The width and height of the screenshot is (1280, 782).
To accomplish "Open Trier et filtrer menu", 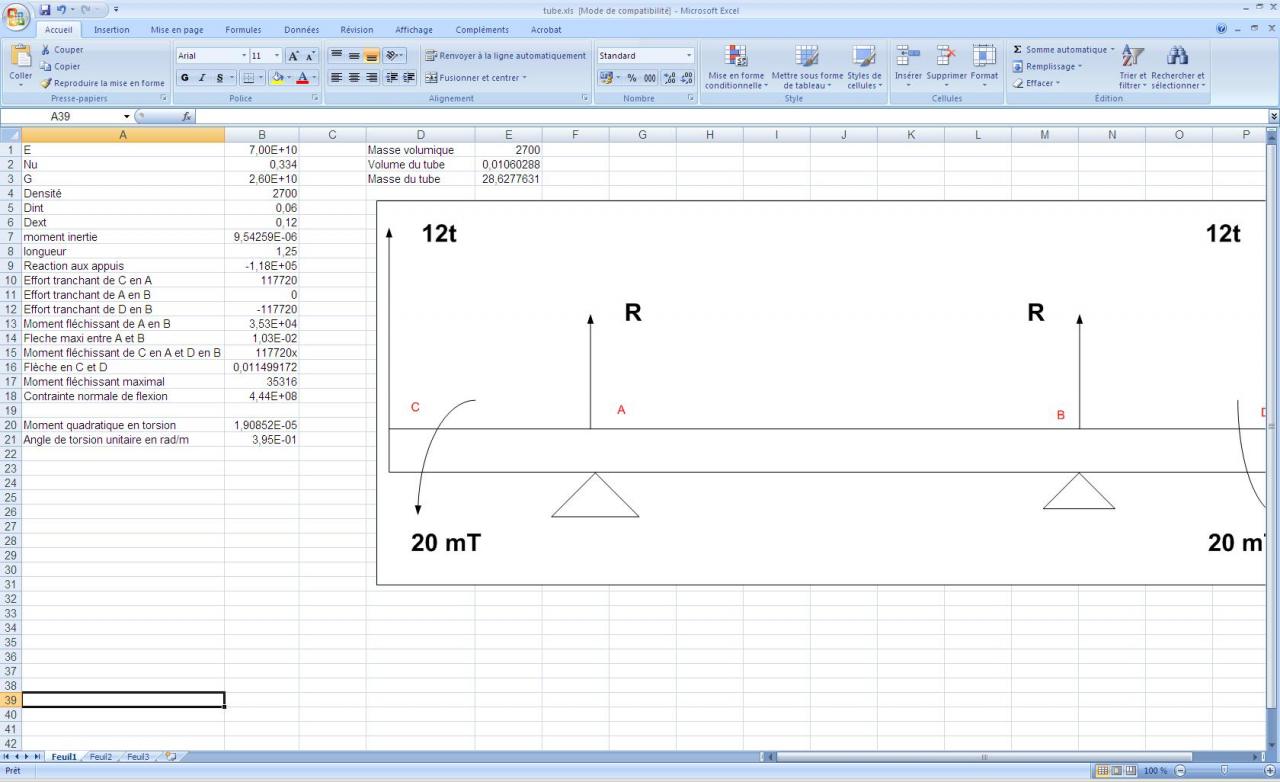I will click(1132, 67).
